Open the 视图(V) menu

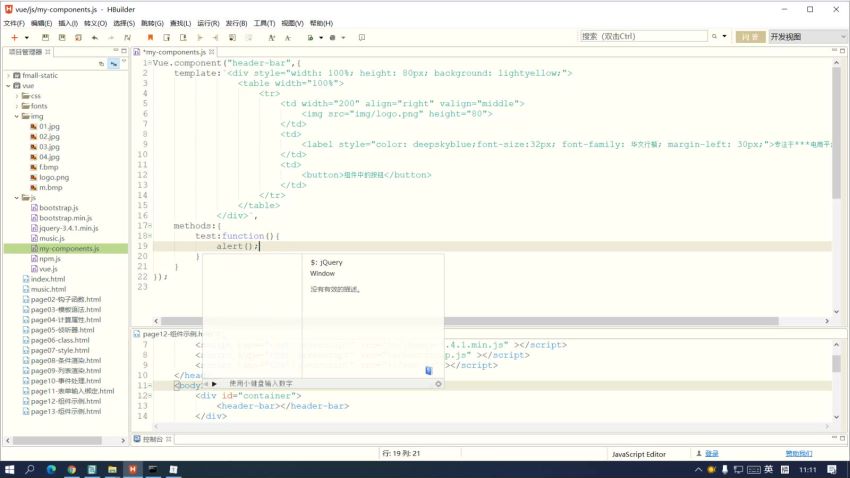pyautogui.click(x=292, y=23)
